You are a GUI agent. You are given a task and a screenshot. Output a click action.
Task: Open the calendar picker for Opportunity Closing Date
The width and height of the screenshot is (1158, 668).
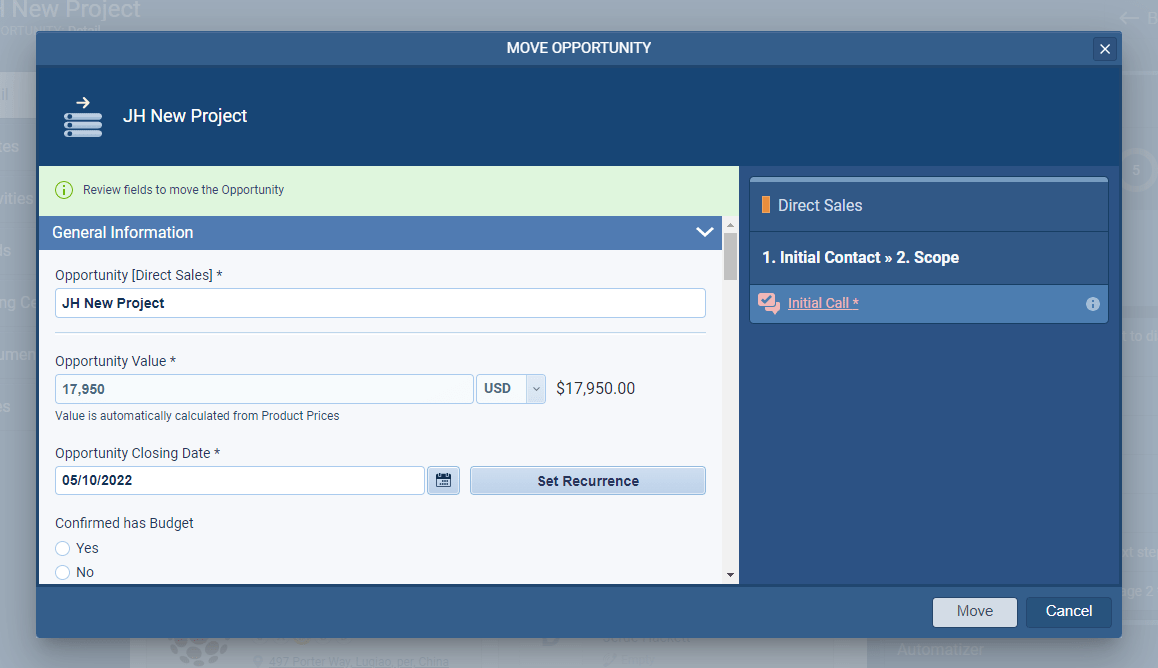tap(443, 480)
